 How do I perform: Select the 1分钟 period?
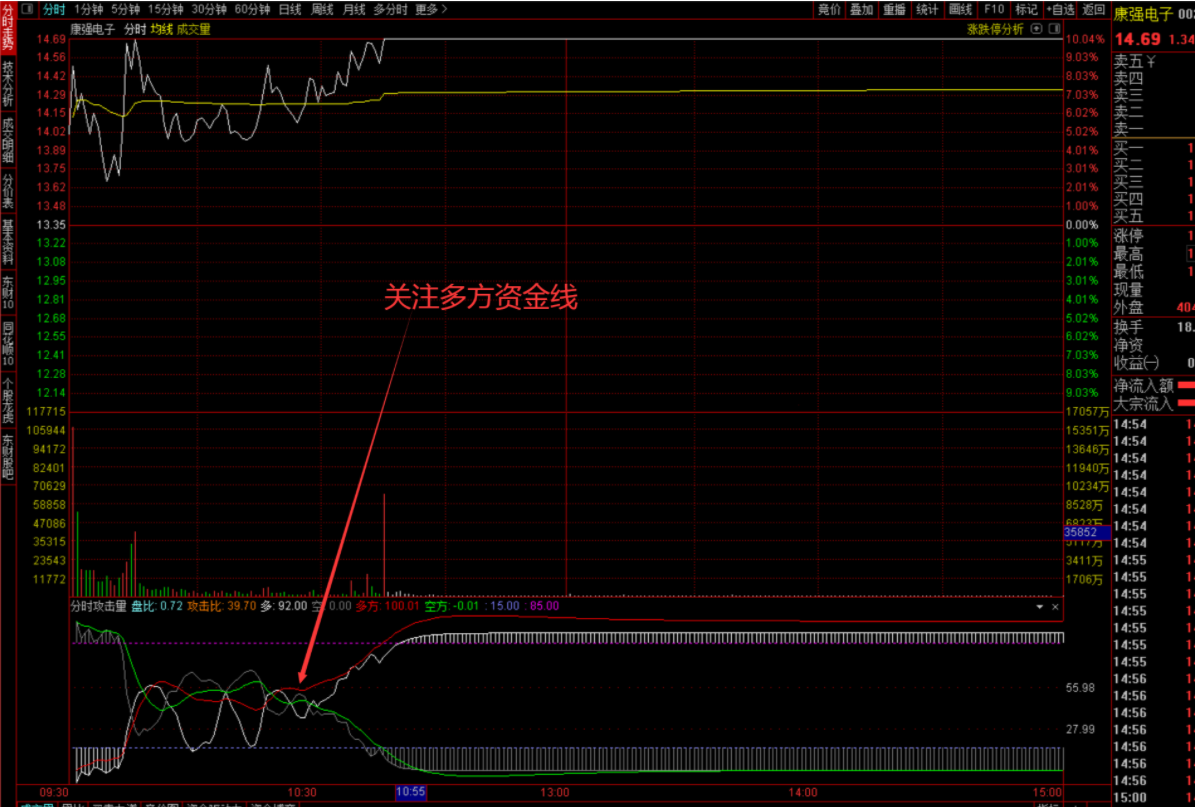(x=88, y=9)
